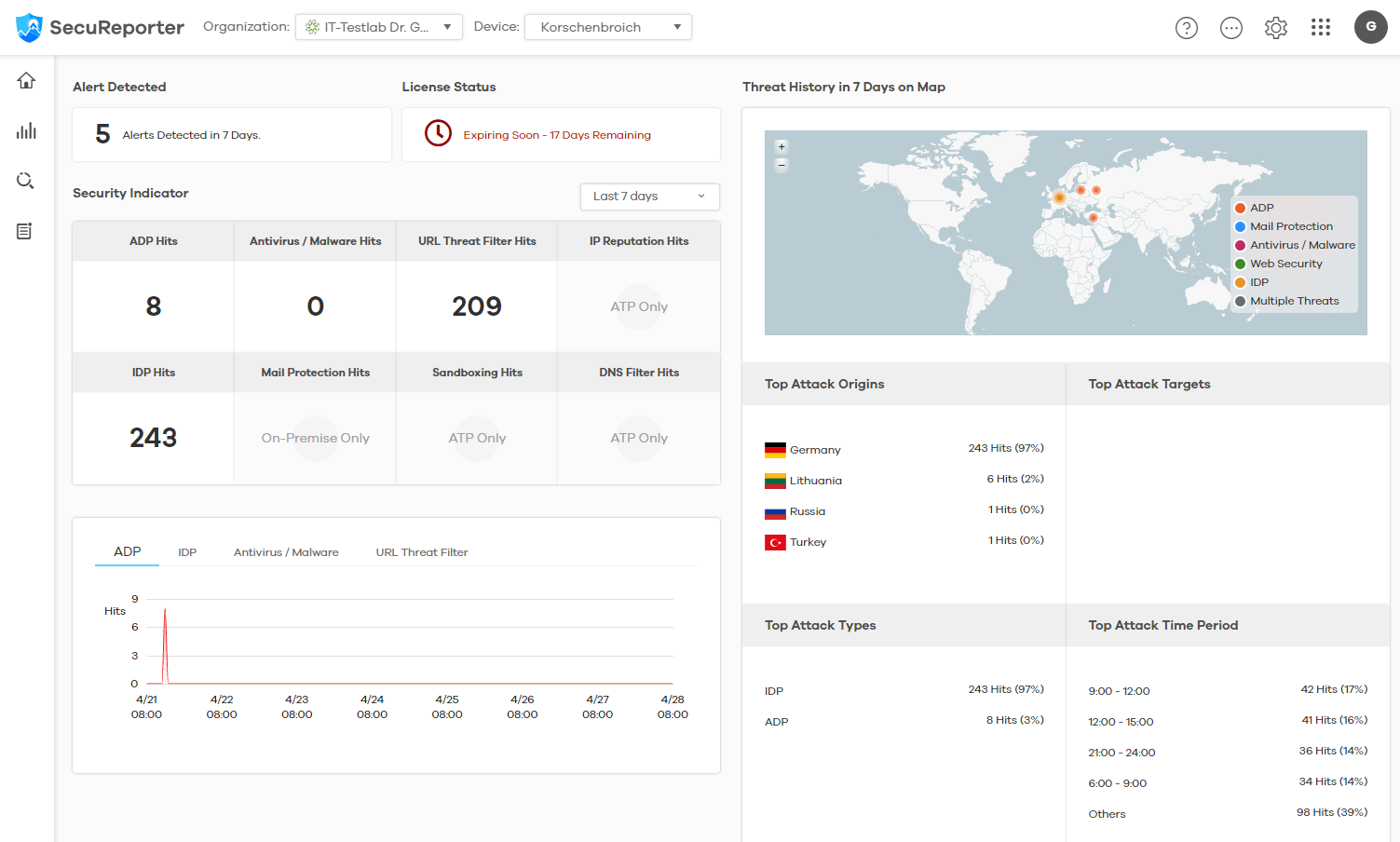Click the Expiring Soon license status text
This screenshot has height=842, width=1400.
(x=557, y=135)
